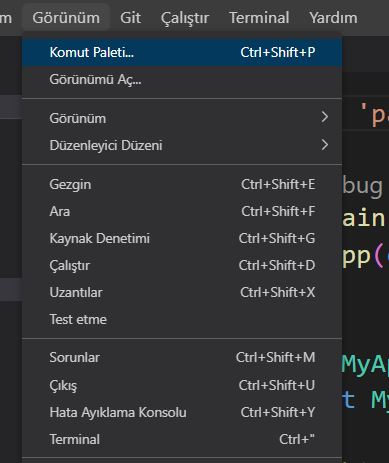
Task: Open Terminal from the dropdown list
Action: [182, 439]
